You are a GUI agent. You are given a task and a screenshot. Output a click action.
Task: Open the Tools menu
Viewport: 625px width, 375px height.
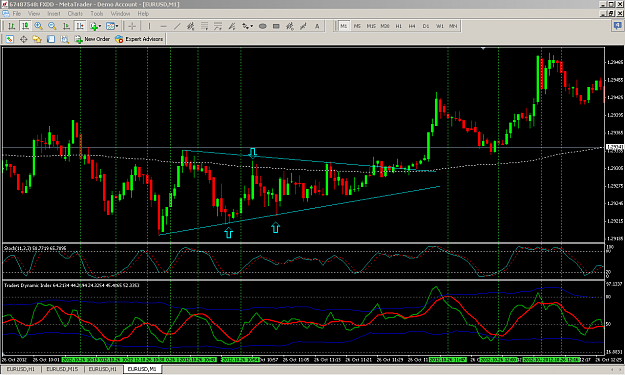tap(97, 14)
